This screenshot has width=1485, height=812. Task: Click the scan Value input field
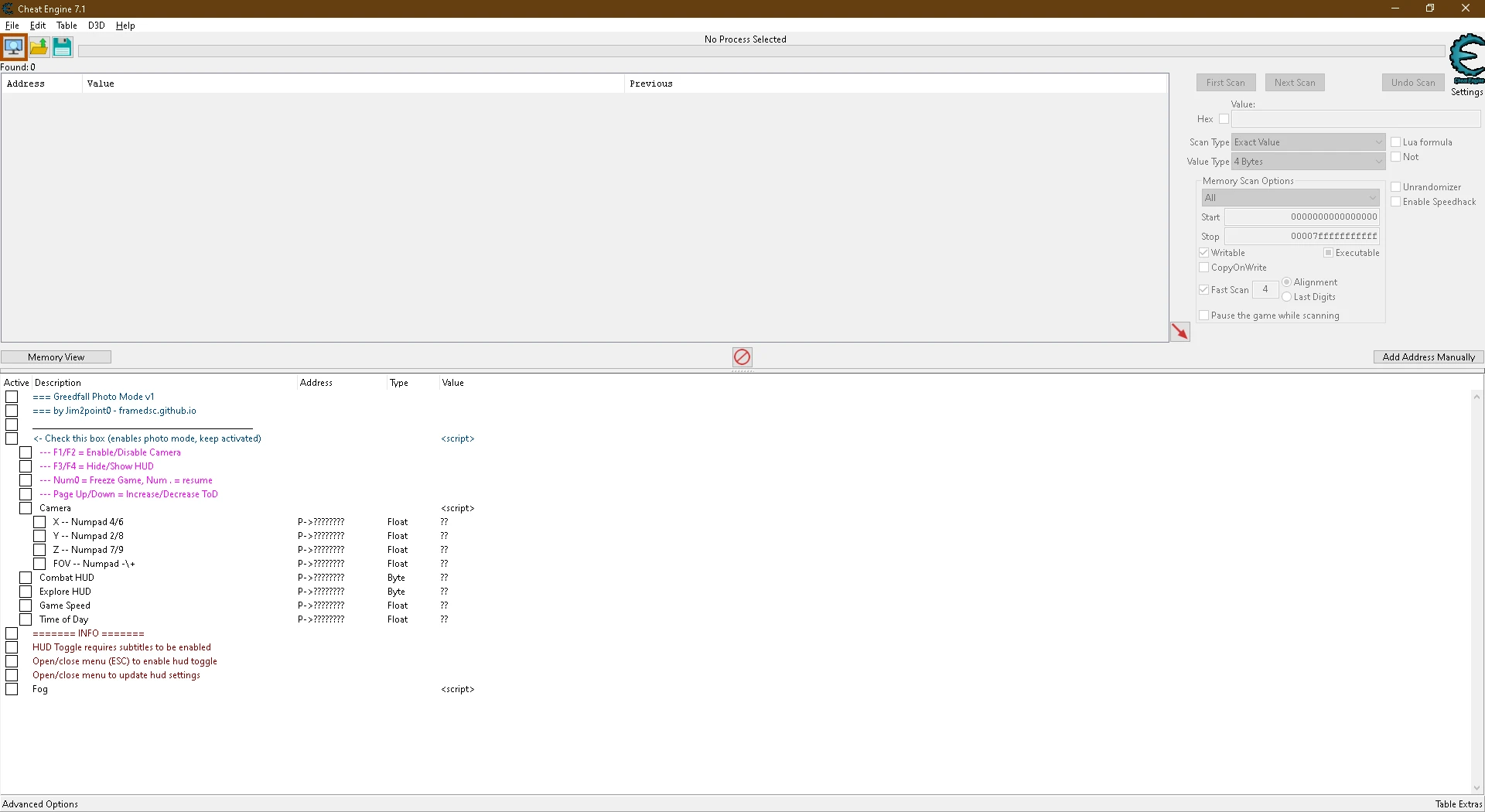(x=1356, y=119)
